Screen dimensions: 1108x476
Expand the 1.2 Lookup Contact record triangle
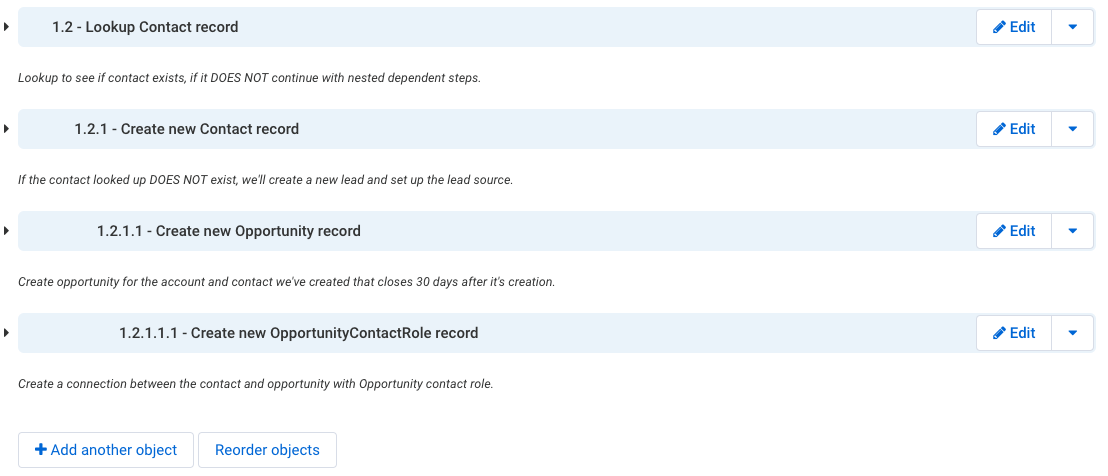6,27
